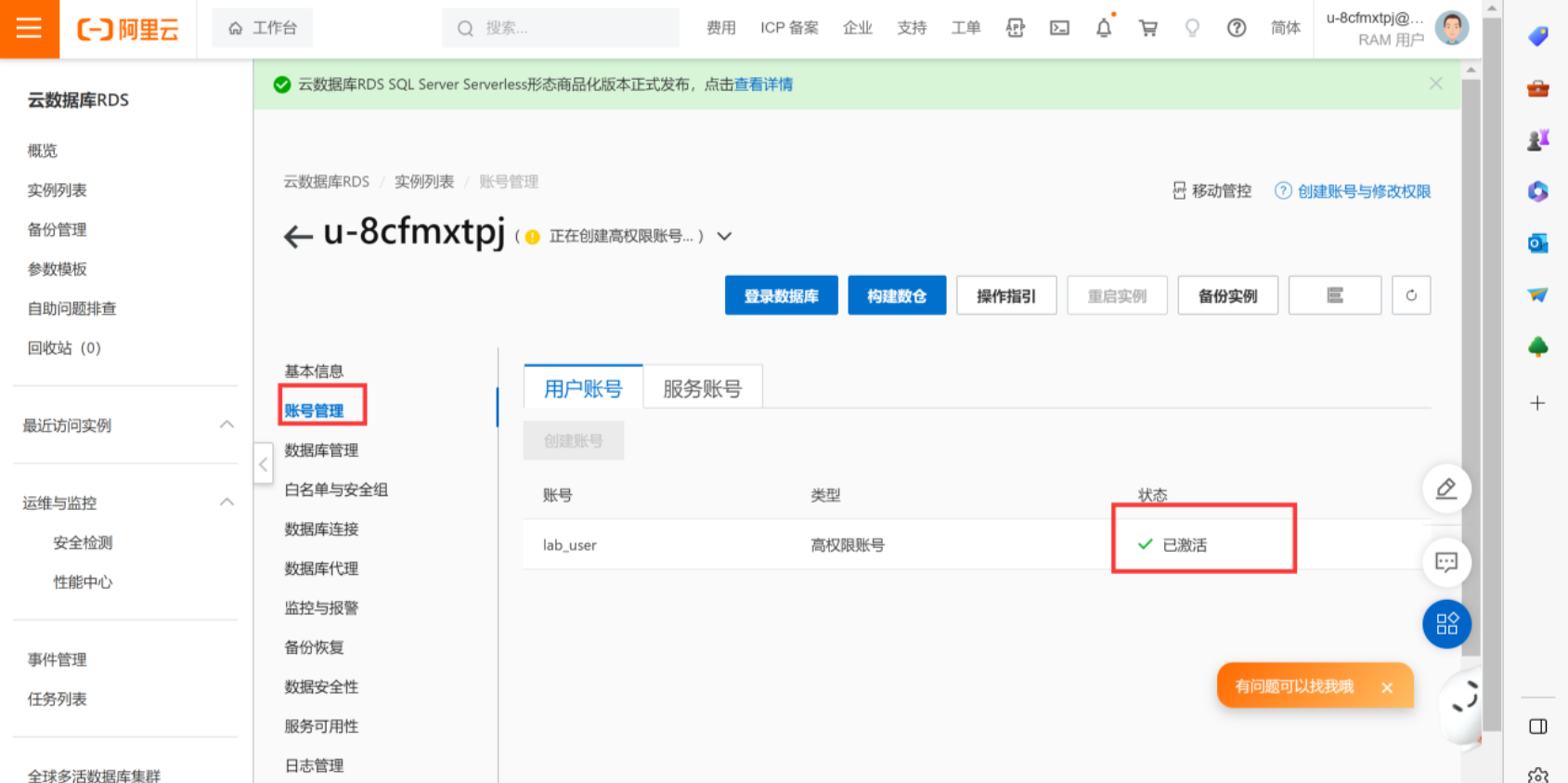Open 回收站 (0) in the sidebar
Image resolution: width=1568 pixels, height=783 pixels.
pyautogui.click(x=64, y=348)
